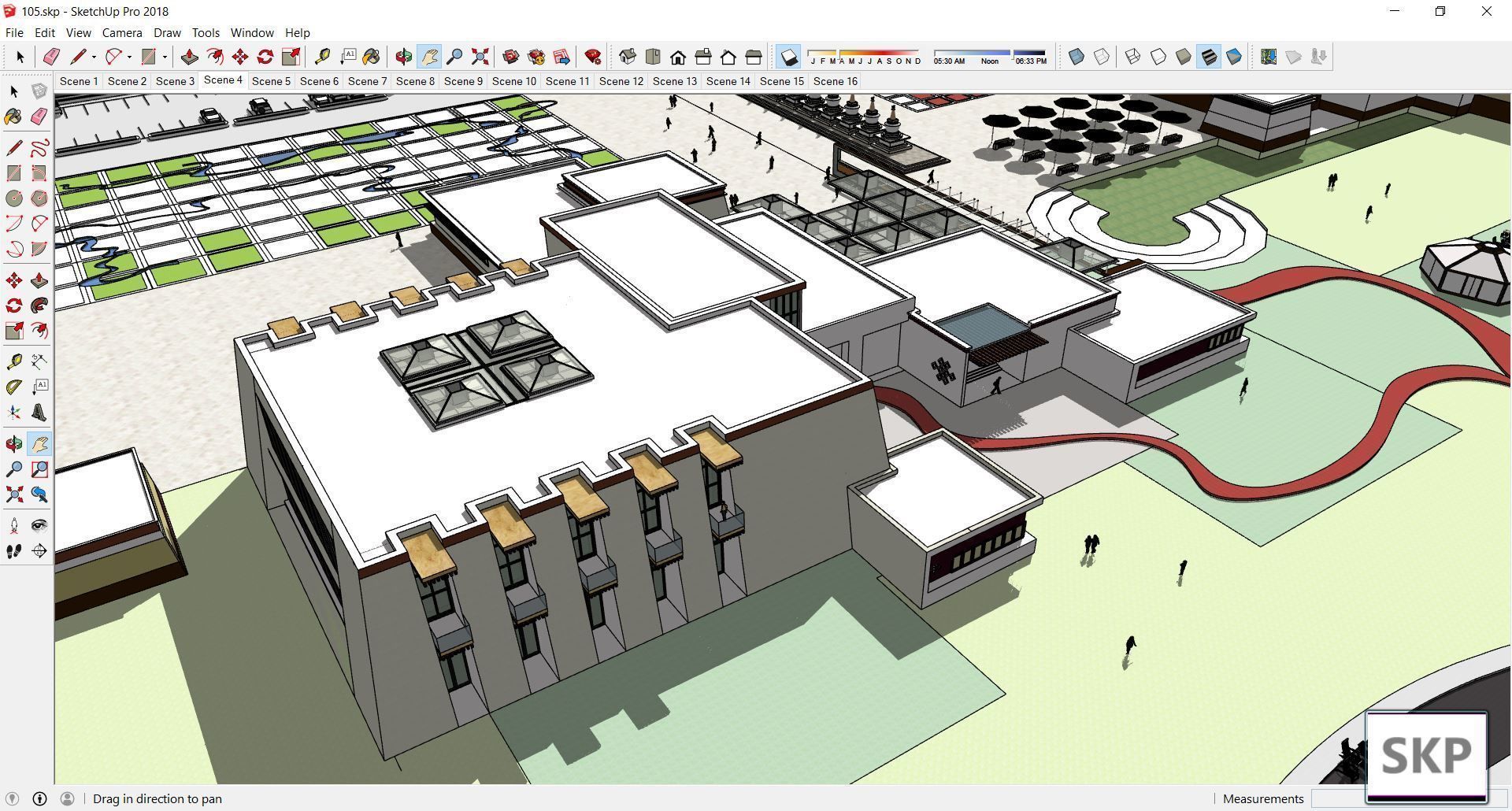Switch to the Iso view

tap(627, 57)
